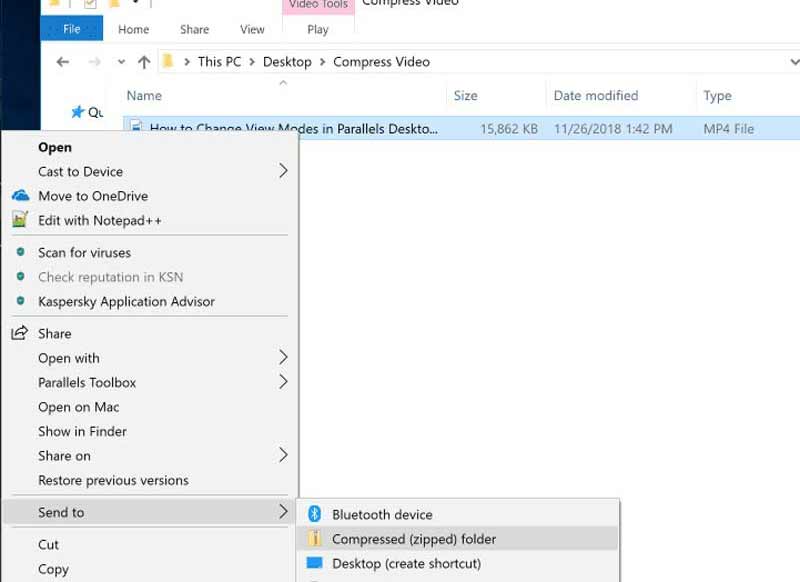Click the blue Desktop shortcut icon
800x582 pixels.
point(314,563)
